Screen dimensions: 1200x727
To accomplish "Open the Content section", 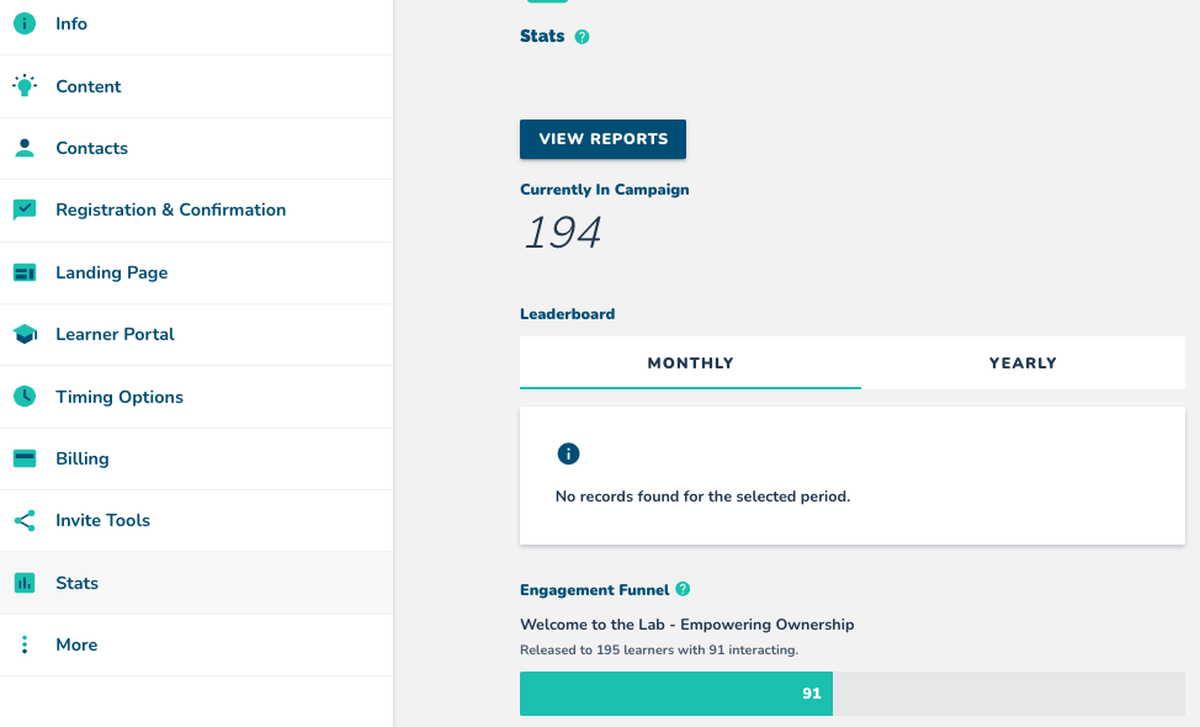I will coord(197,86).
